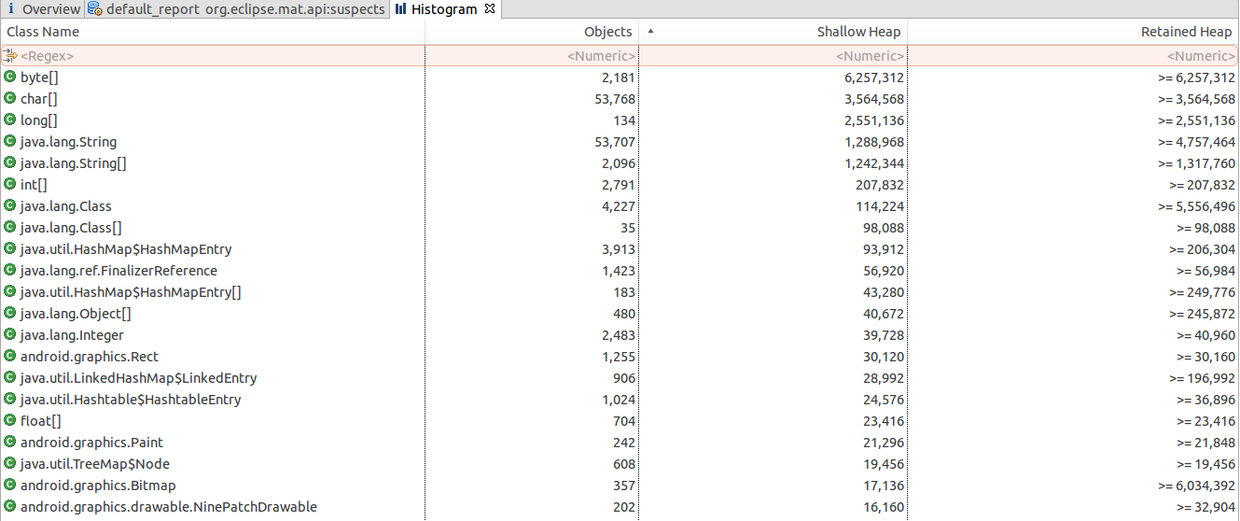
Task: Click the Numeric filter under Retained Heap
Action: (x=1073, y=56)
